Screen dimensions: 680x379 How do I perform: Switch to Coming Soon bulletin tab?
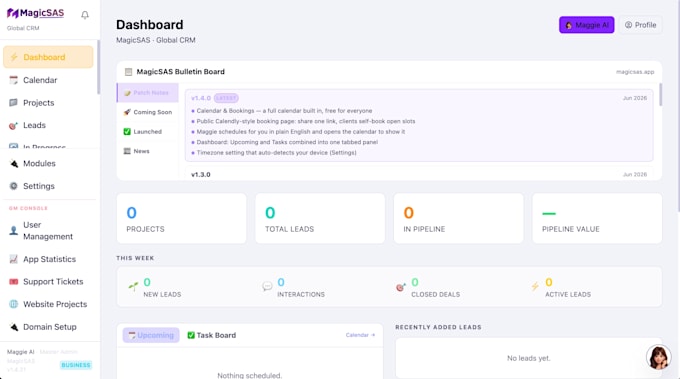pyautogui.click(x=148, y=112)
